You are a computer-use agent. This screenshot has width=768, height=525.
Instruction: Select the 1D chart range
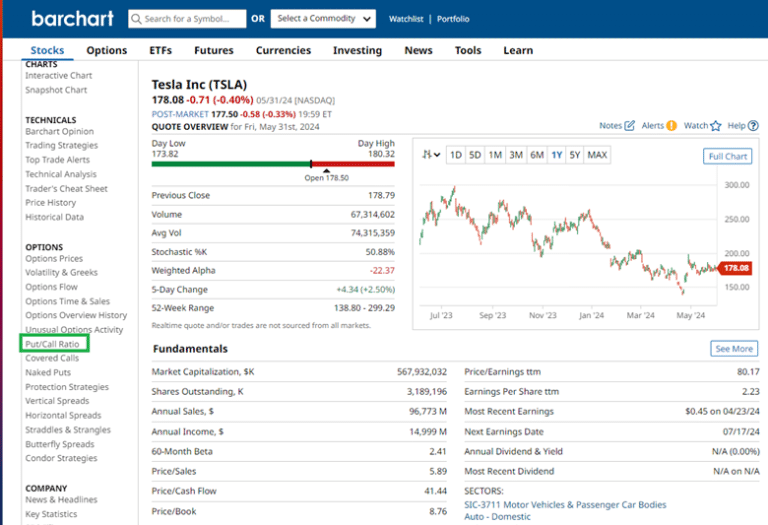pyautogui.click(x=455, y=155)
